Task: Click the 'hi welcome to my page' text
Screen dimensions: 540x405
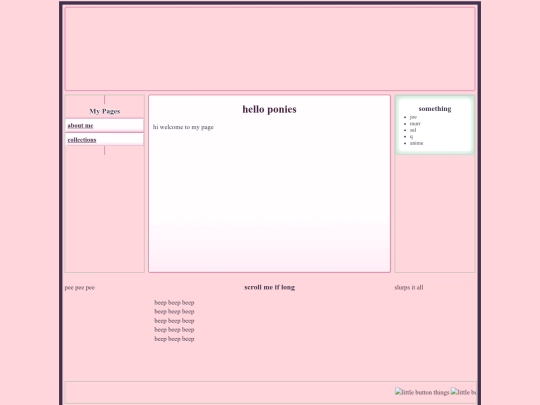Action: tap(183, 127)
